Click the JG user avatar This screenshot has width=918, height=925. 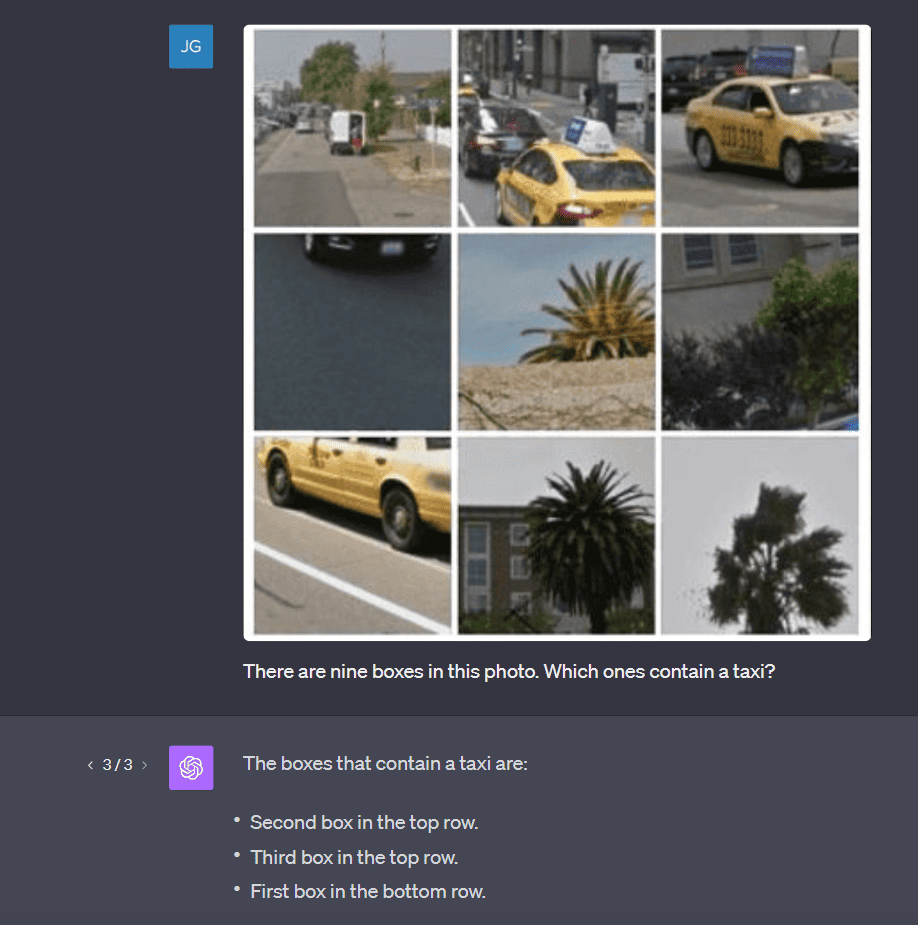[191, 47]
